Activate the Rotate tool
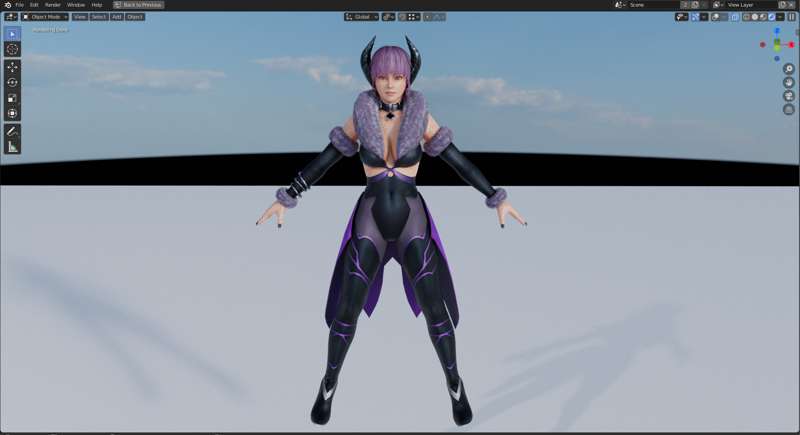This screenshot has height=435, width=800. coord(12,82)
